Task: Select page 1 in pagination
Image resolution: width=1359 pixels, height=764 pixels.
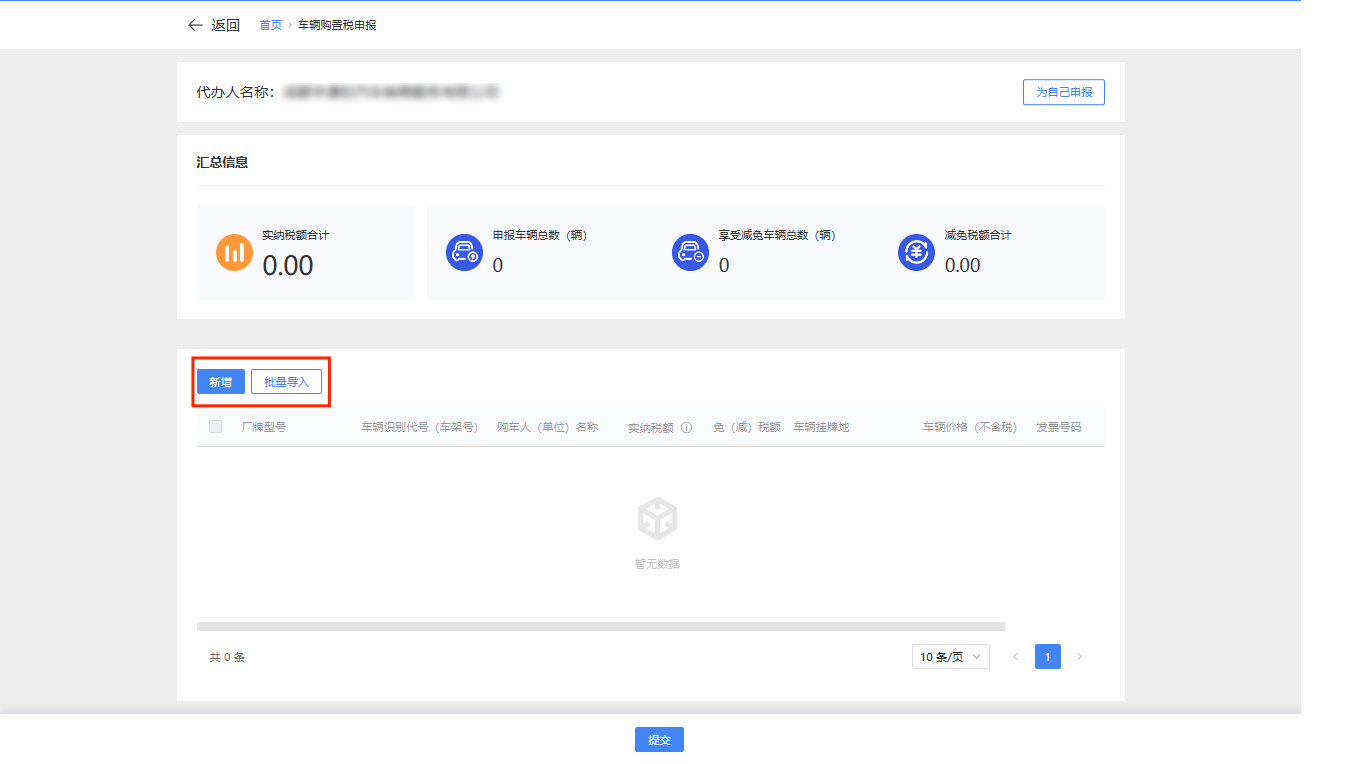Action: coord(1047,657)
